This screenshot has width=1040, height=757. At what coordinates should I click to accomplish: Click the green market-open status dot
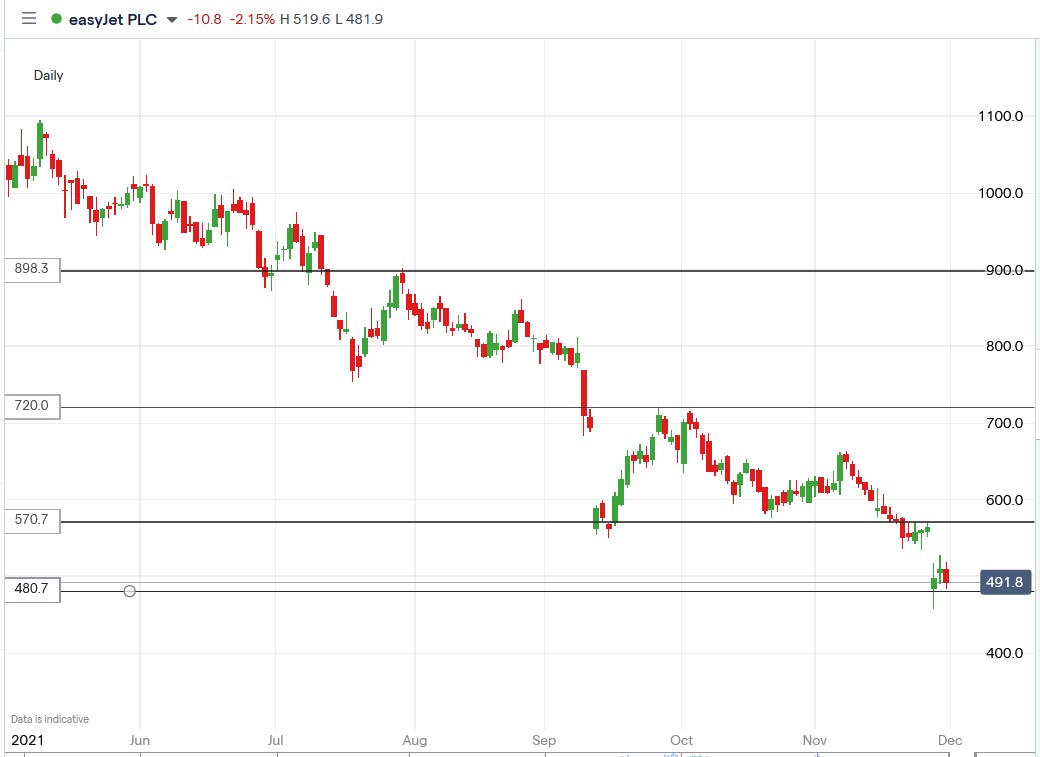pyautogui.click(x=59, y=18)
